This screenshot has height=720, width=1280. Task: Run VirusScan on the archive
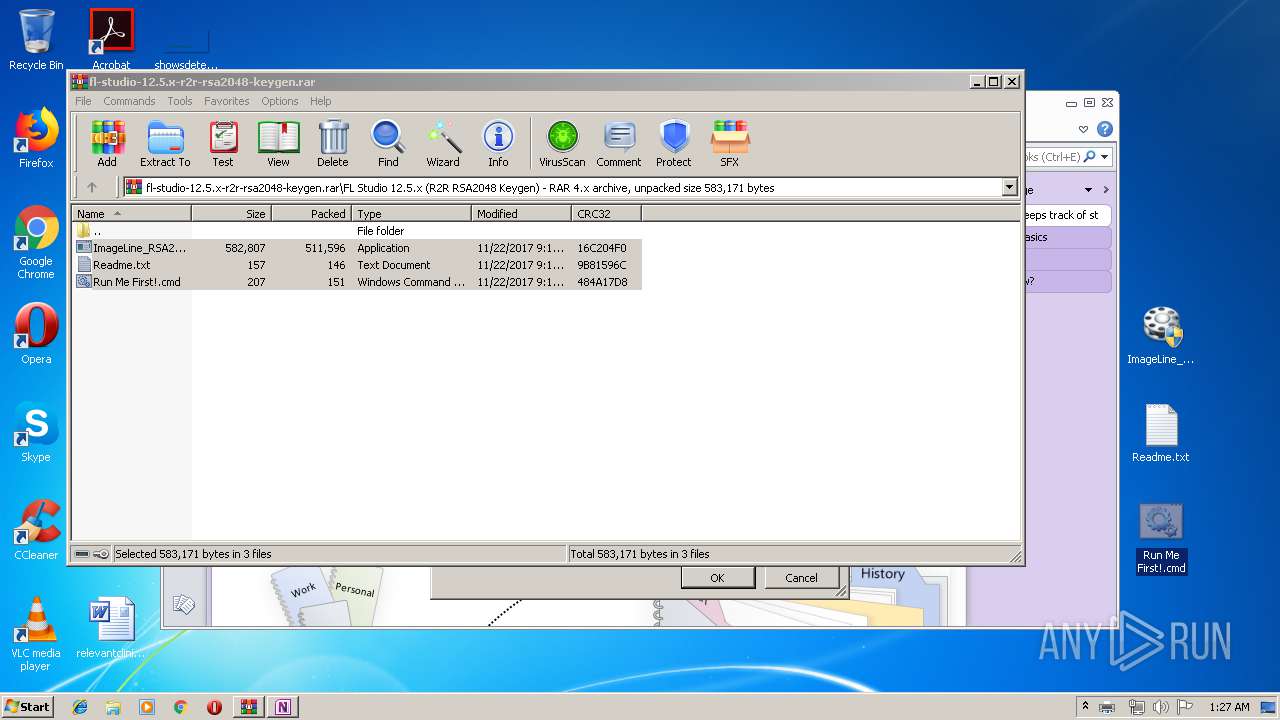coord(562,144)
